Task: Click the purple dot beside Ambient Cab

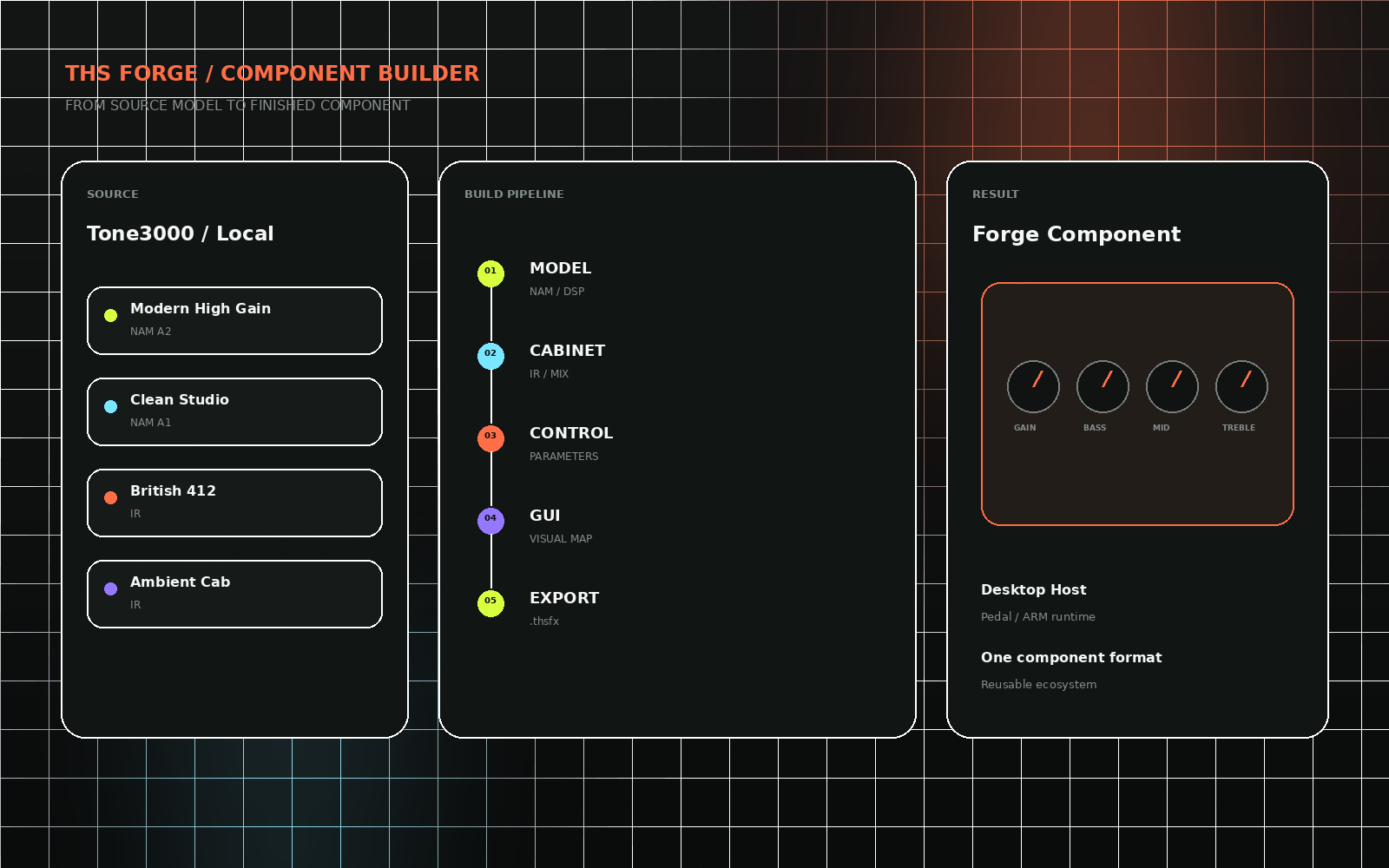Action: tap(110, 589)
